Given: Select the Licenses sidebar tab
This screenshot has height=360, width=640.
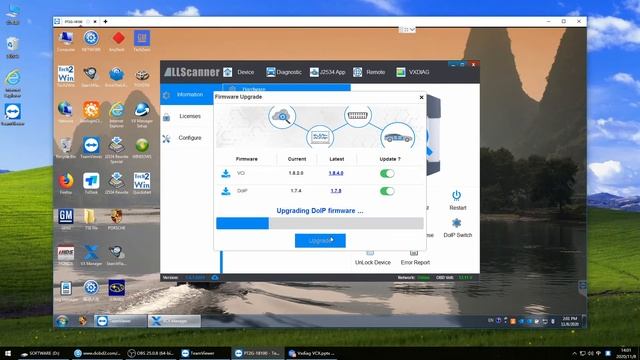Looking at the screenshot, I should [187, 116].
